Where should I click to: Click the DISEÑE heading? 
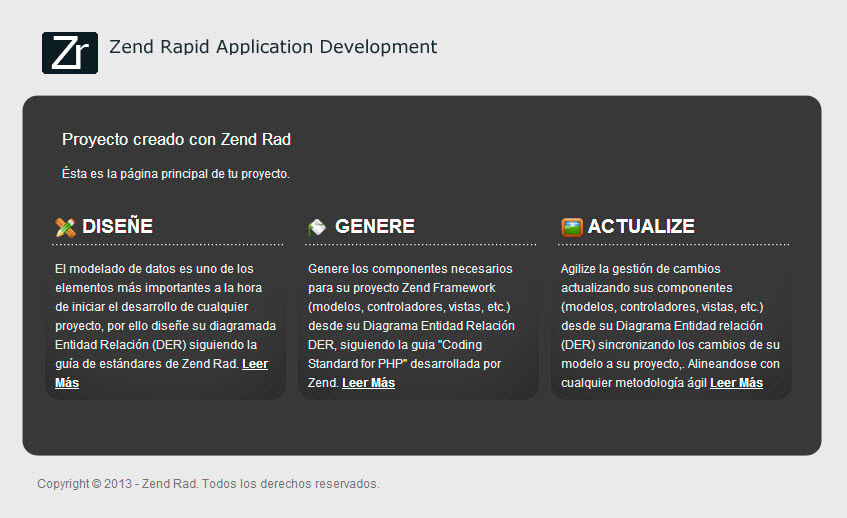117,226
